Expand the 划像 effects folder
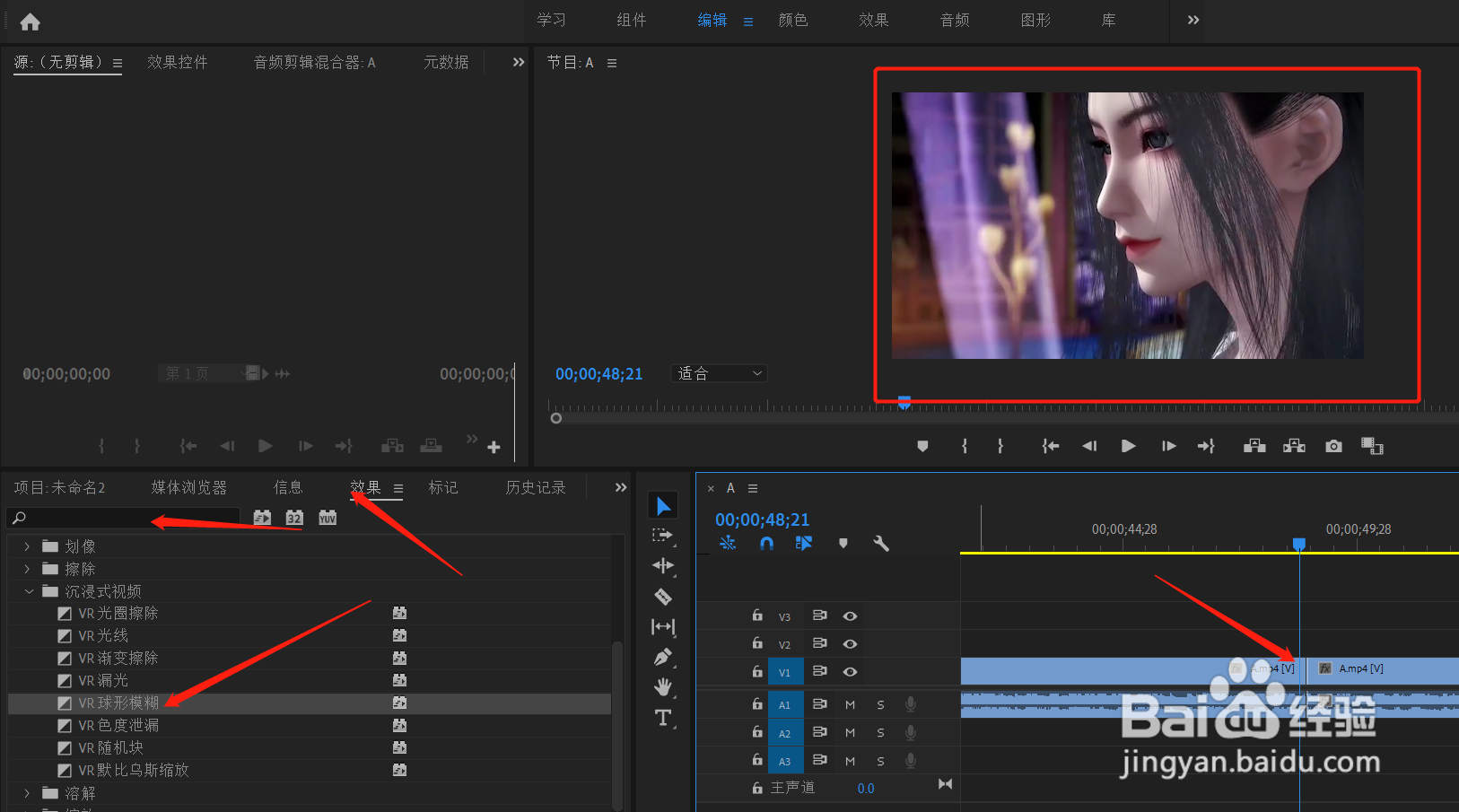Viewport: 1459px width, 812px height. click(x=27, y=546)
